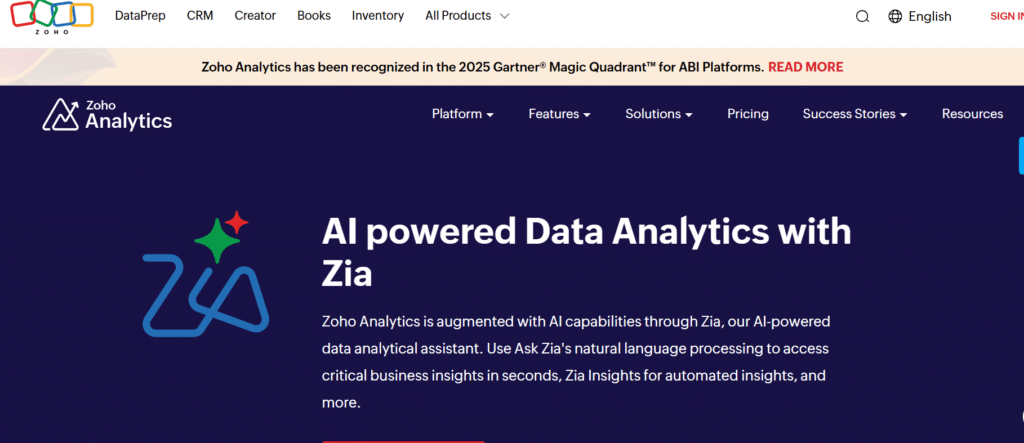The height and width of the screenshot is (443, 1024).
Task: Expand the Success Stories dropdown
Action: coord(854,114)
